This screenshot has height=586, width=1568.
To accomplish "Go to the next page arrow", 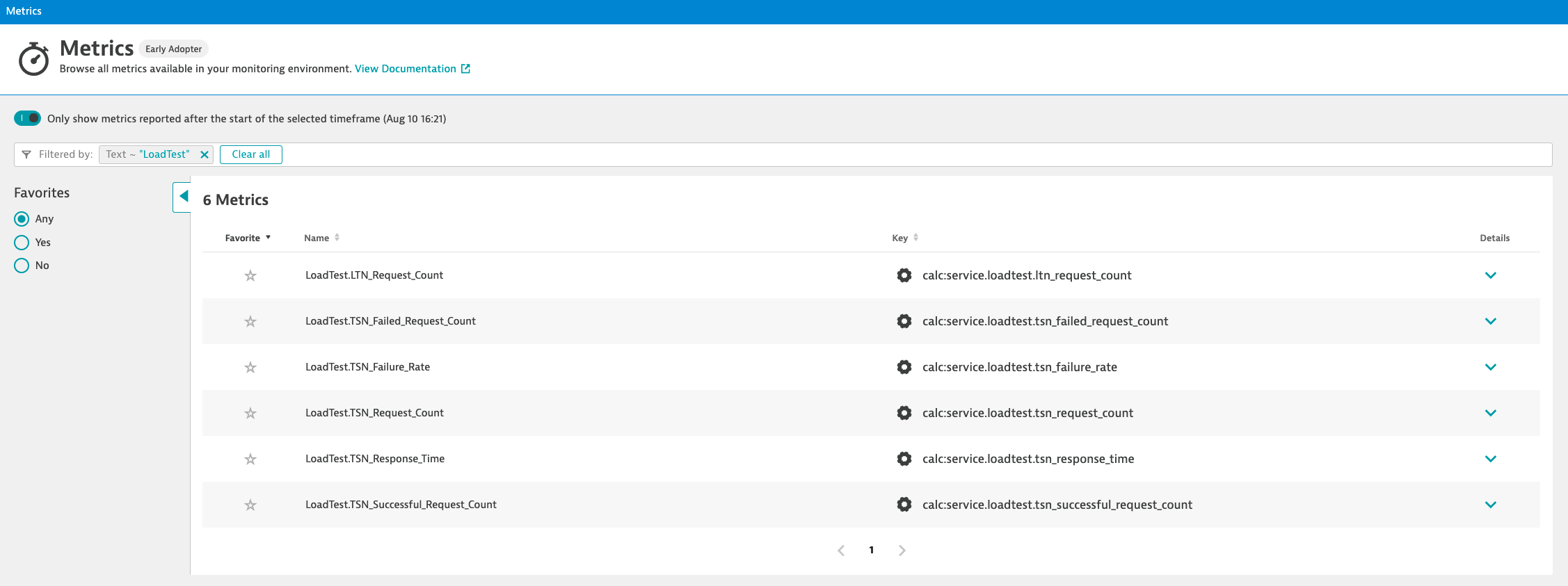I will tap(902, 551).
